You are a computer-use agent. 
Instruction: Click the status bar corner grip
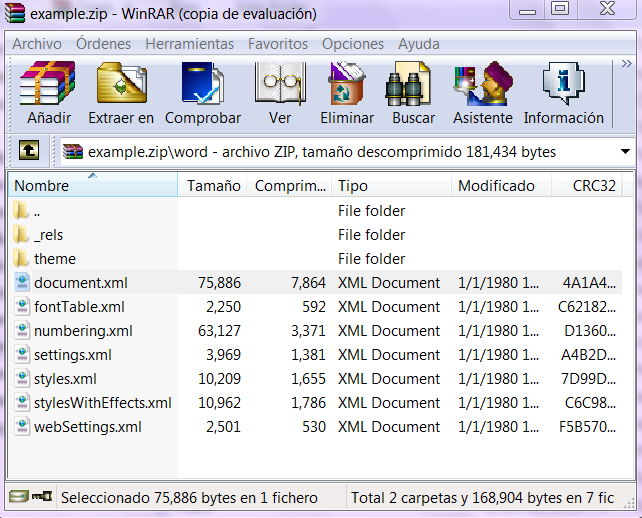[x=629, y=503]
